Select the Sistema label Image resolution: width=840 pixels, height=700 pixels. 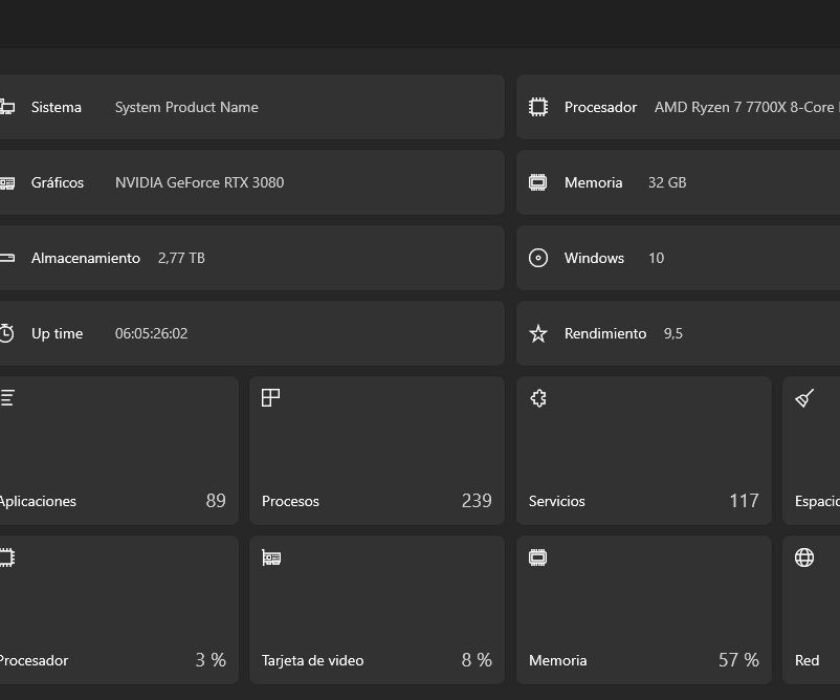coord(56,107)
